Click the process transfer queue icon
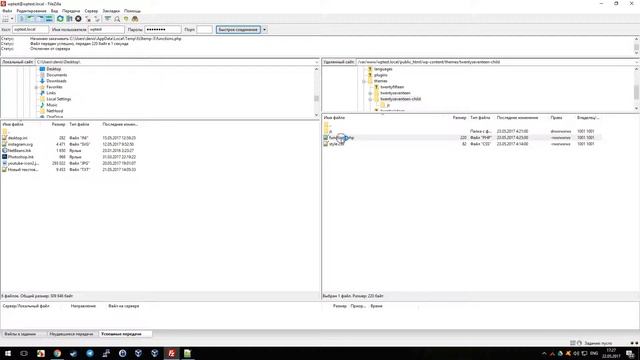Screen dimensions: 640x360 tap(69, 19)
